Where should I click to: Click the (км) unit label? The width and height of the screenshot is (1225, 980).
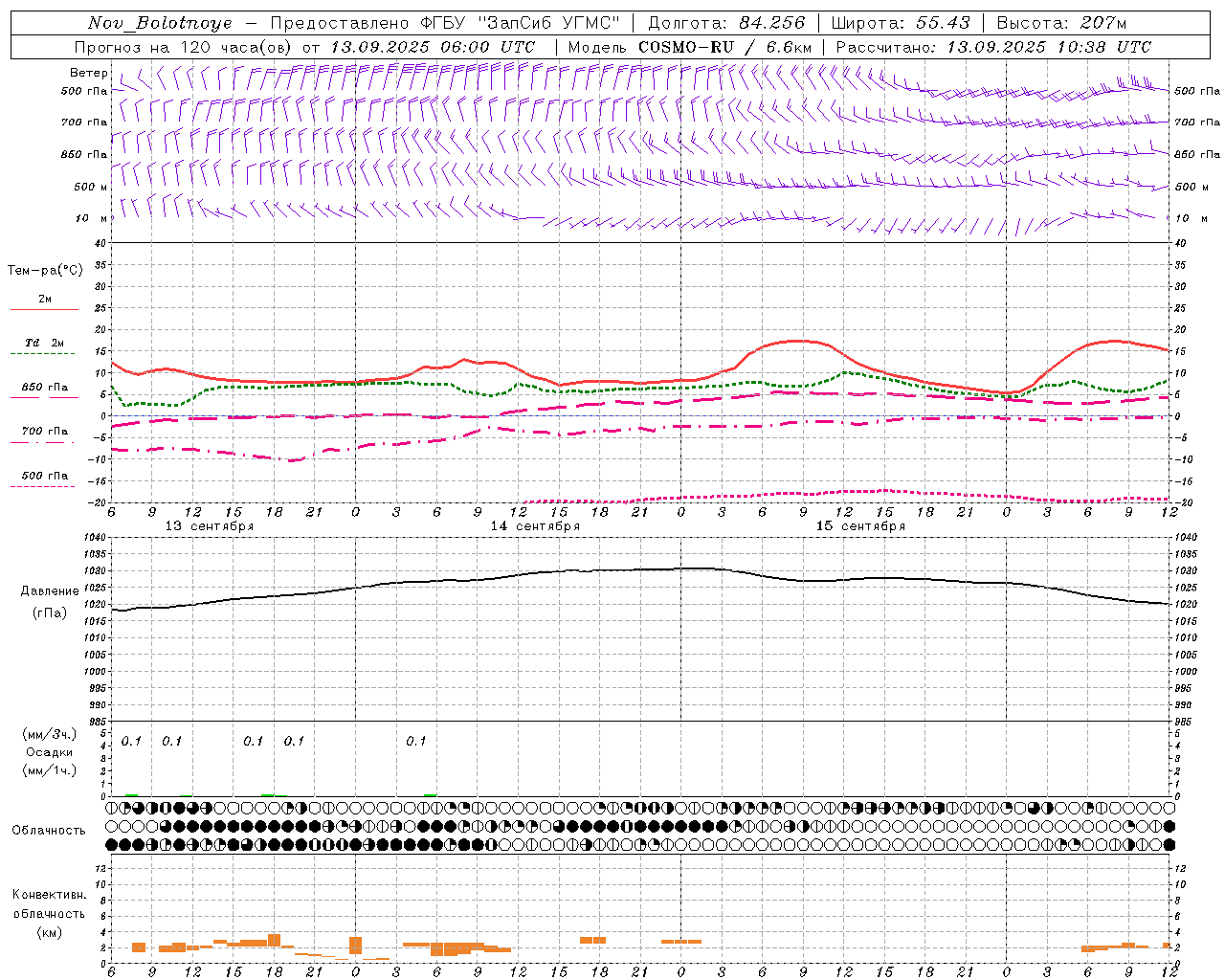(49, 932)
